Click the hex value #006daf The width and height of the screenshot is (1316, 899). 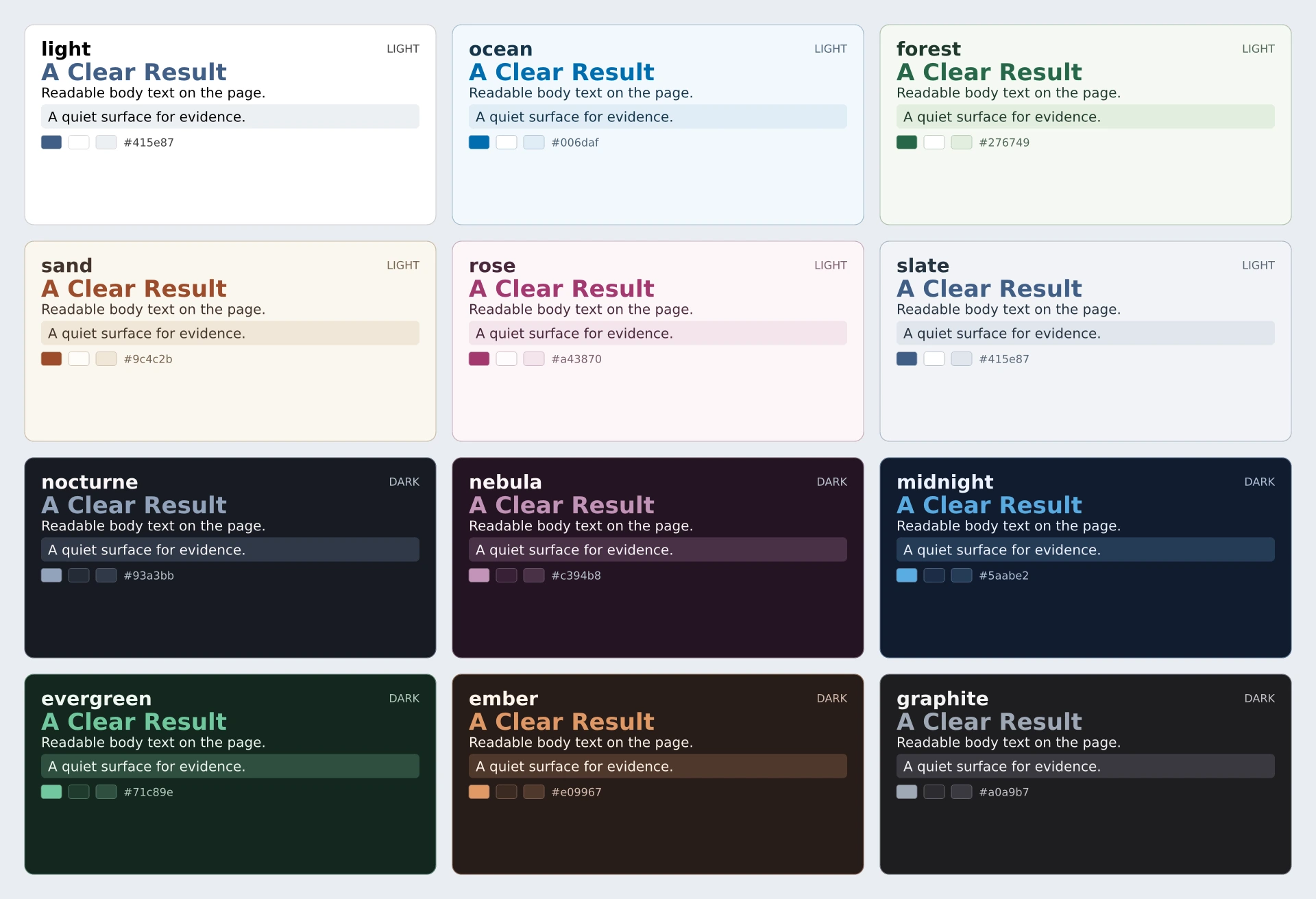click(575, 143)
